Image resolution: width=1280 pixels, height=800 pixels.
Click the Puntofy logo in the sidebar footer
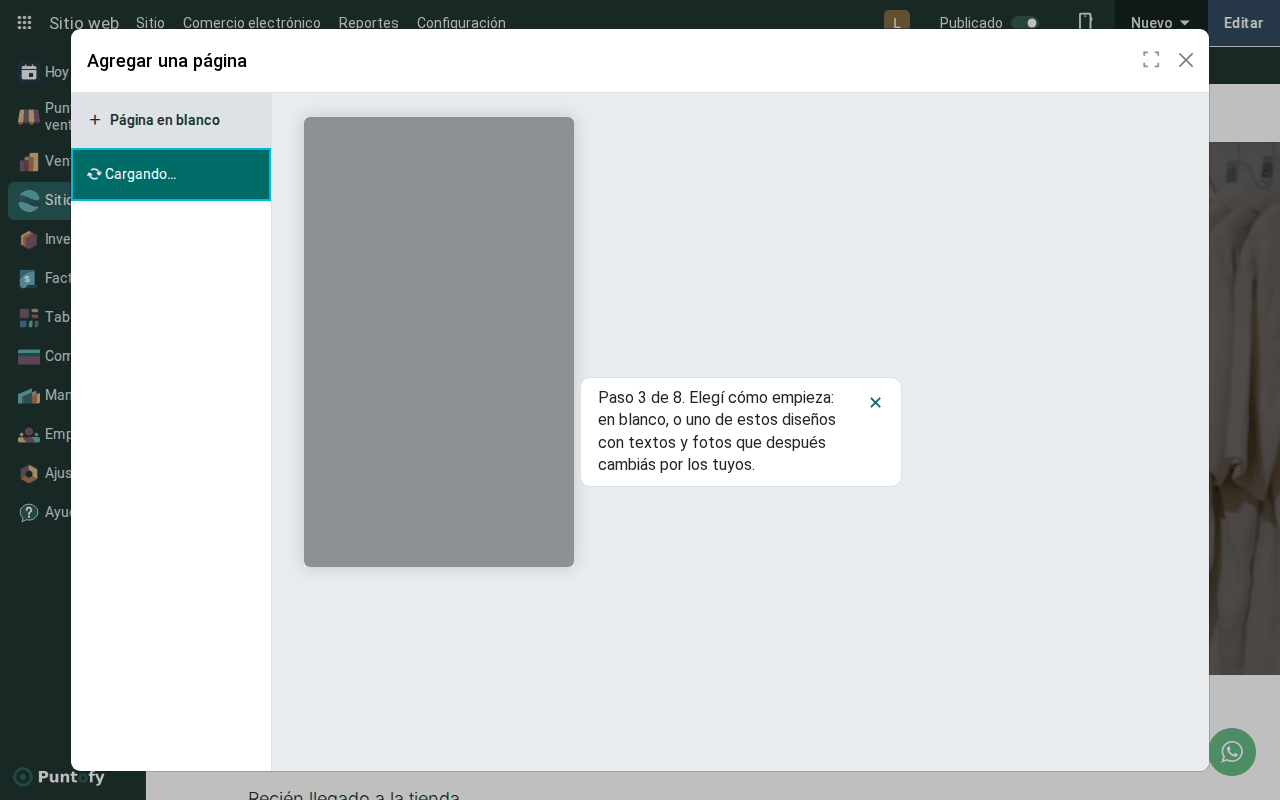pyautogui.click(x=59, y=777)
